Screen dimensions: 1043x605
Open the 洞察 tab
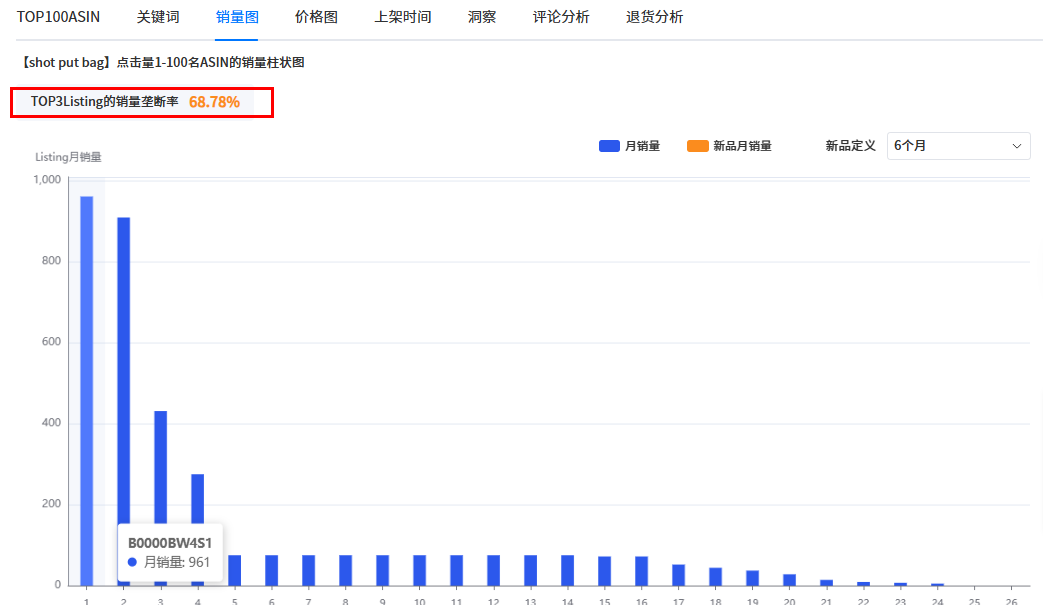482,17
